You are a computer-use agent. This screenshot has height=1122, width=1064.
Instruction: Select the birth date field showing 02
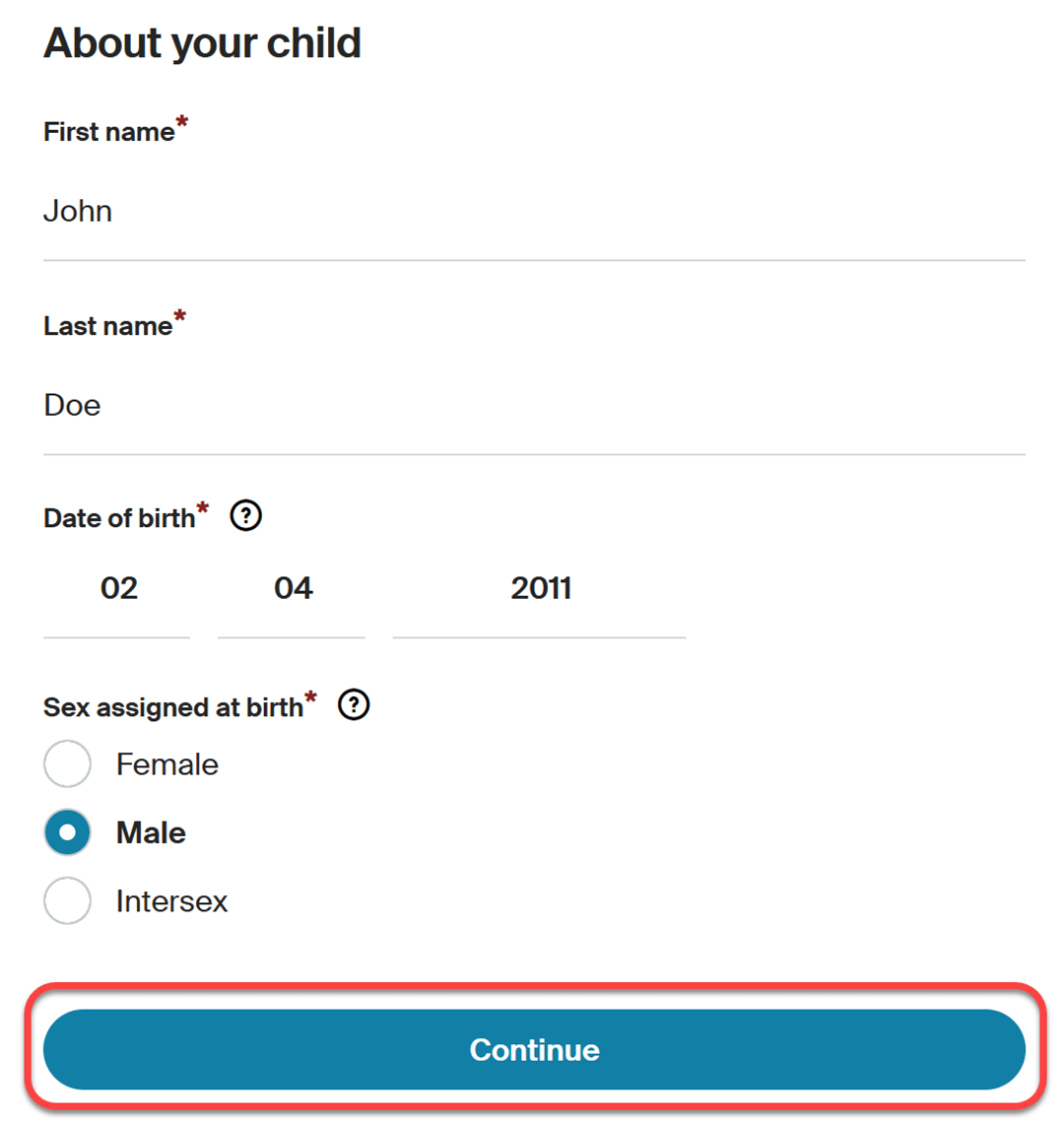(117, 589)
